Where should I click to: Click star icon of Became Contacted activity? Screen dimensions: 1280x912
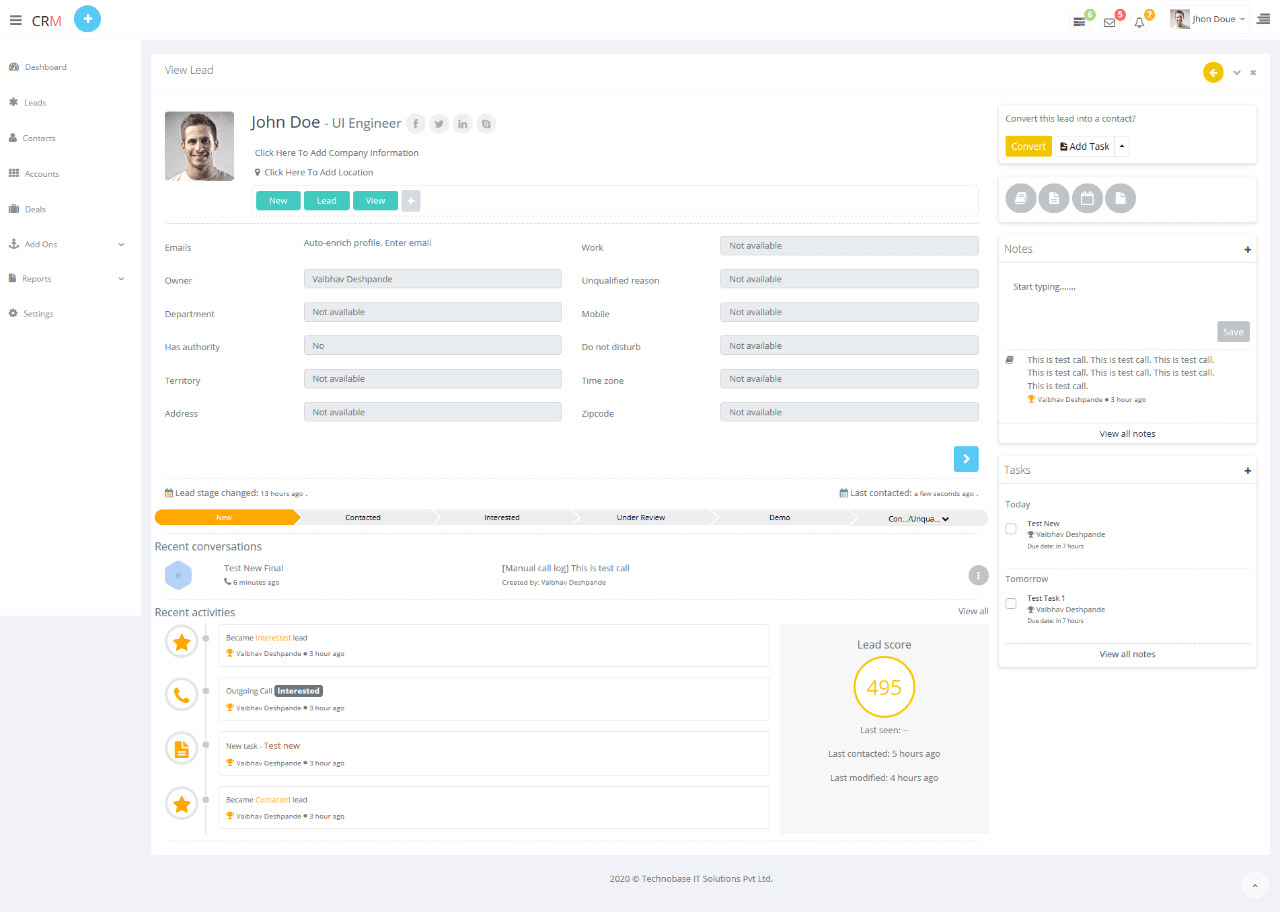tap(182, 803)
